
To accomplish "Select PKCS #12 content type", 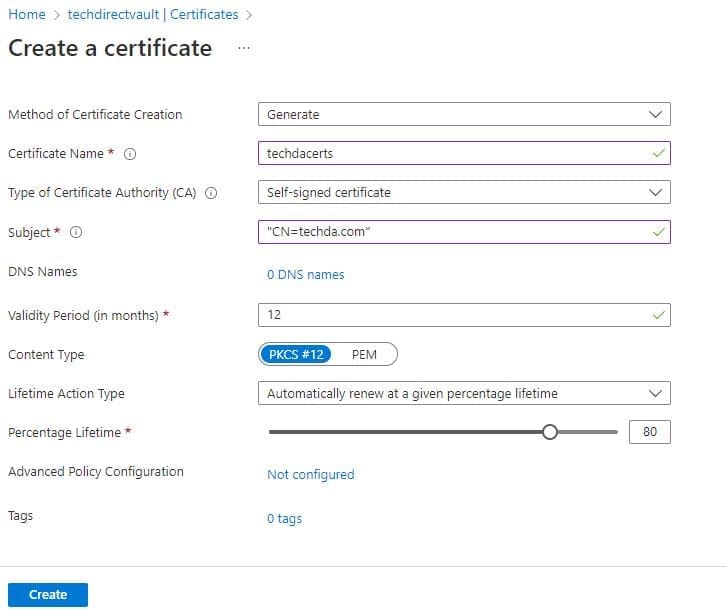I will 296,354.
